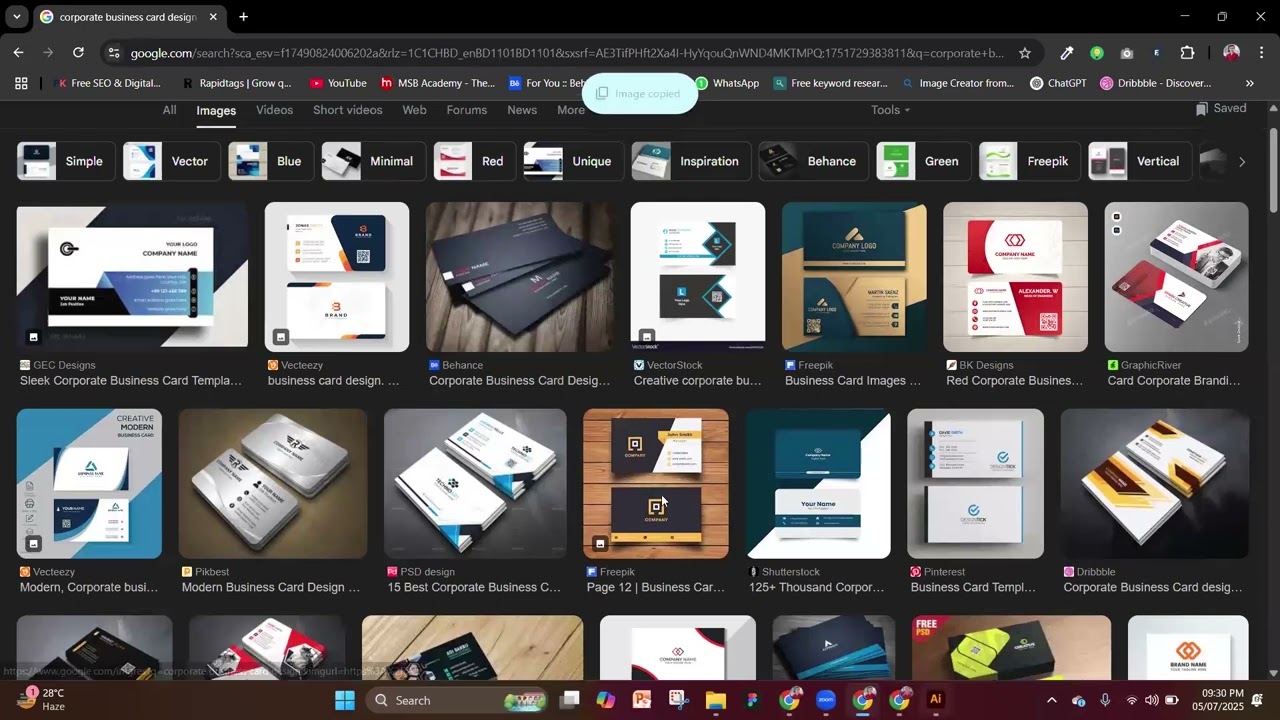Open the Vecteezy business card design image

coord(337,277)
